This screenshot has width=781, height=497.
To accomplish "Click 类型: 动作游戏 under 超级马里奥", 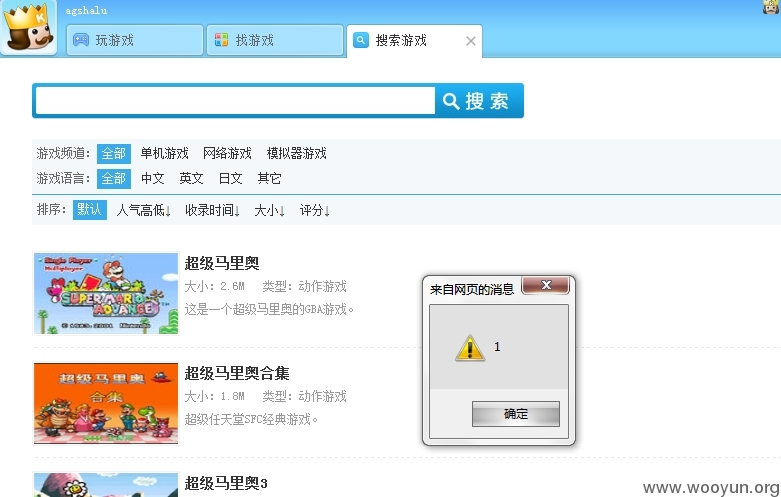I will pyautogui.click(x=304, y=286).
